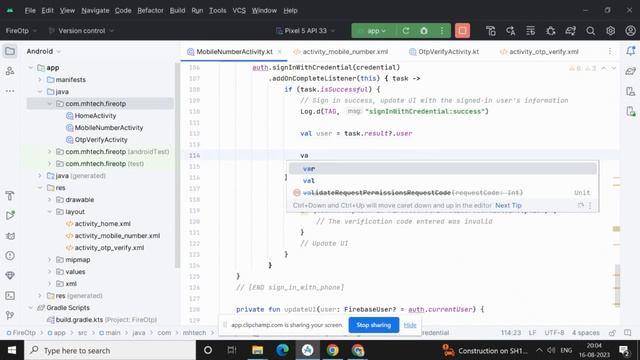
Task: Expand the drawable folder
Action: click(x=49, y=200)
